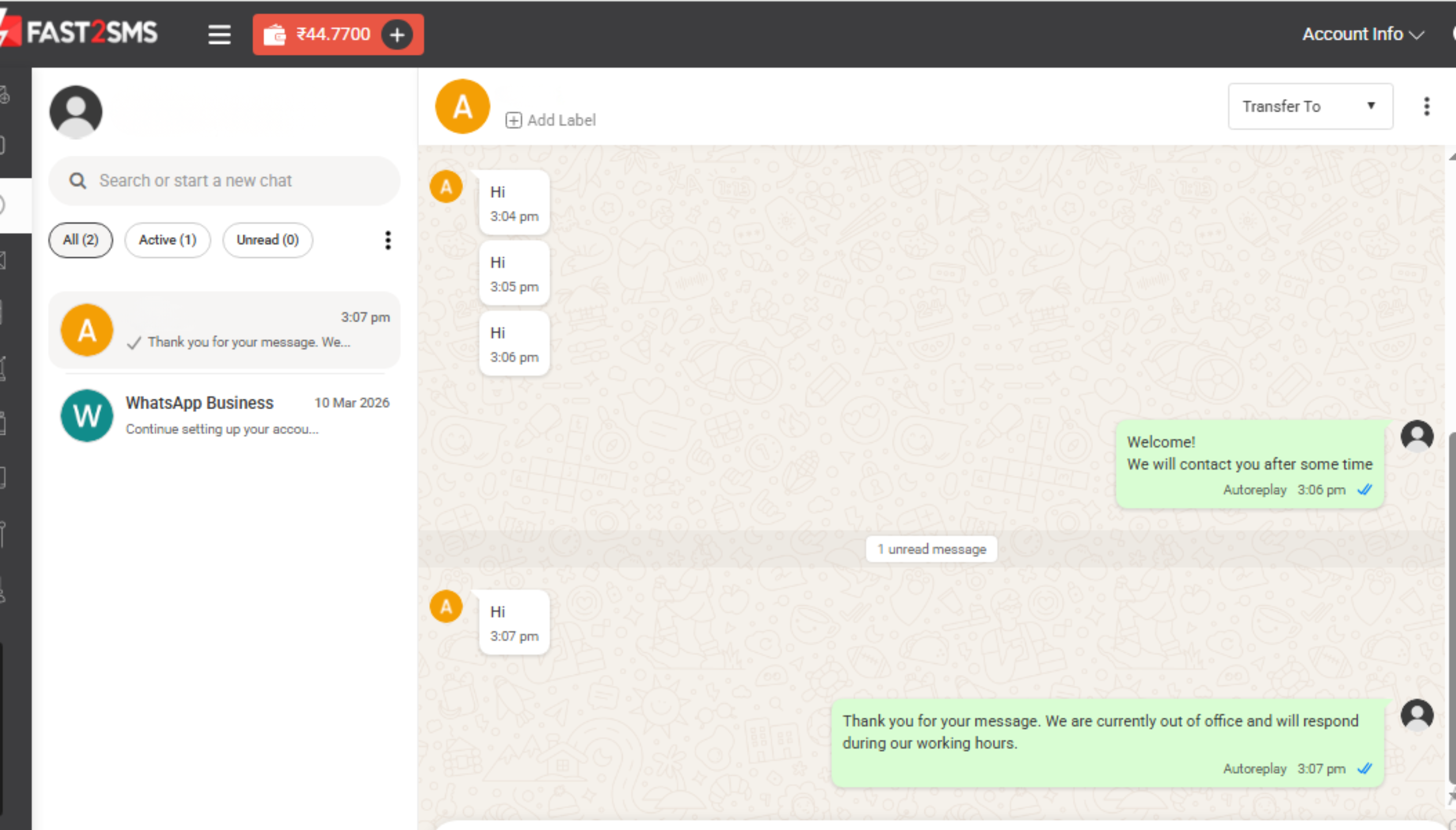Select the All (2) chat filter

(80, 240)
